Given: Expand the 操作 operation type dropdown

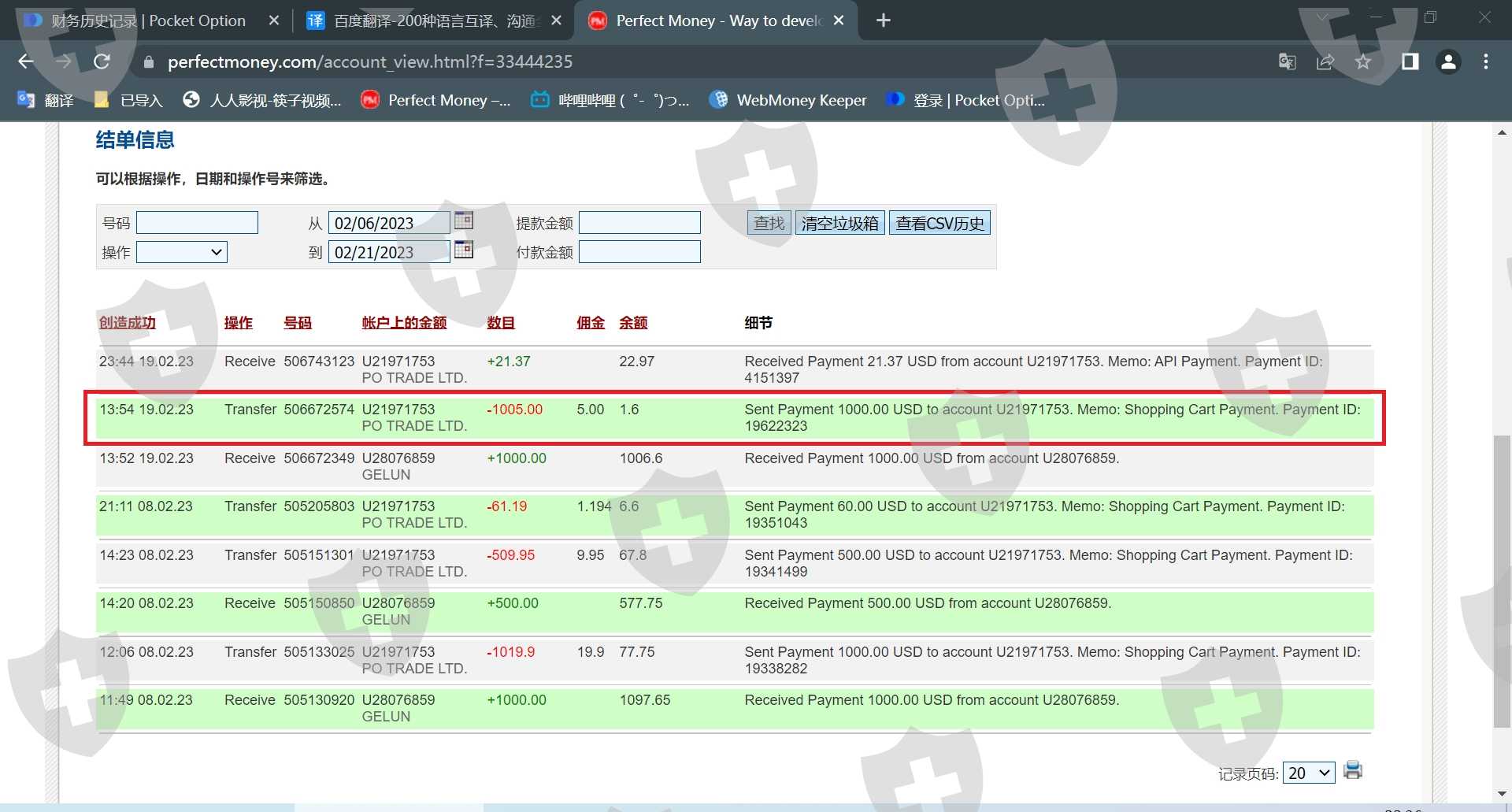Looking at the screenshot, I should [182, 252].
